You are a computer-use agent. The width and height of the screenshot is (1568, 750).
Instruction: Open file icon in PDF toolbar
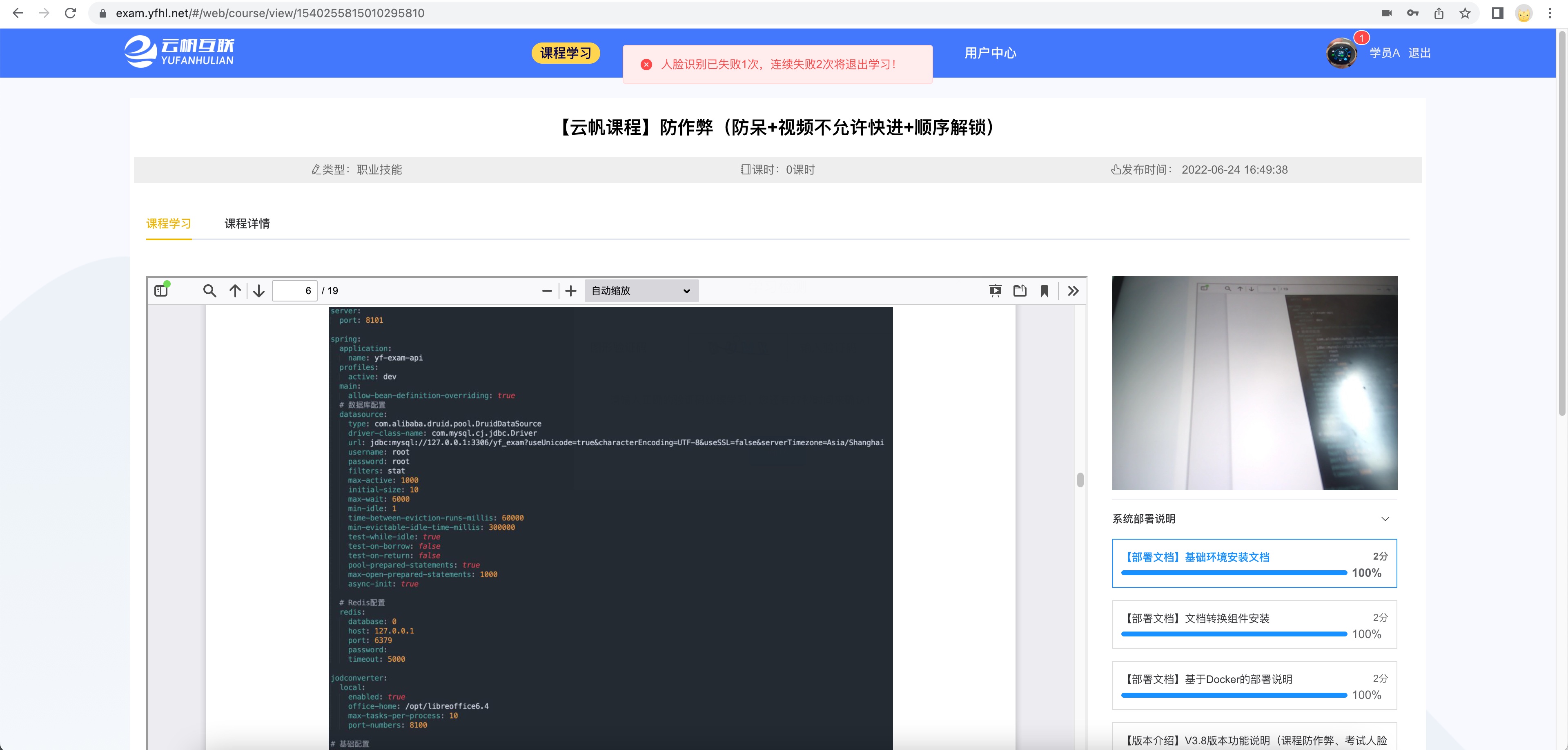(x=1020, y=291)
